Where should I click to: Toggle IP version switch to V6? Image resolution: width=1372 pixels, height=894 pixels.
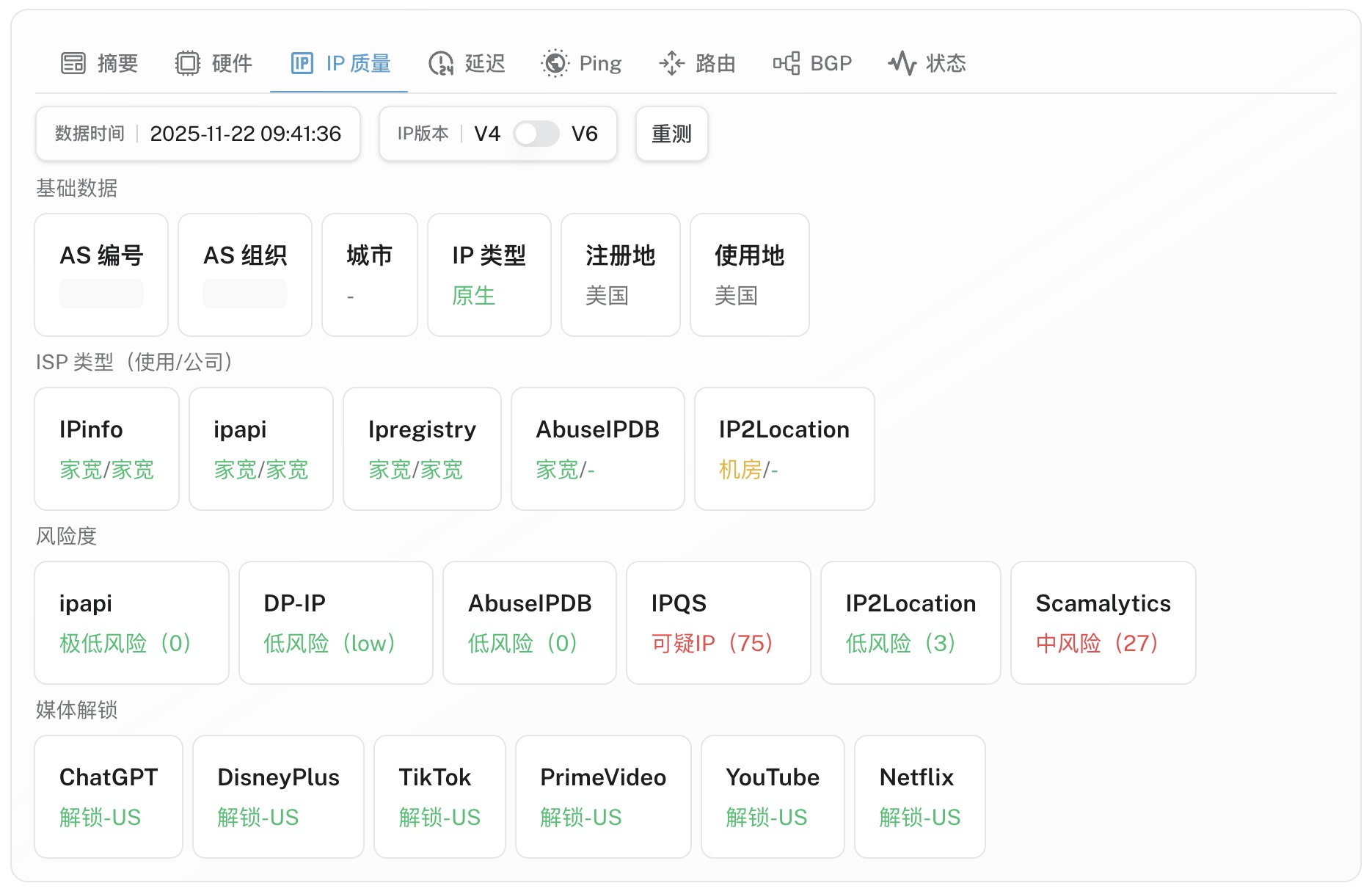click(536, 134)
